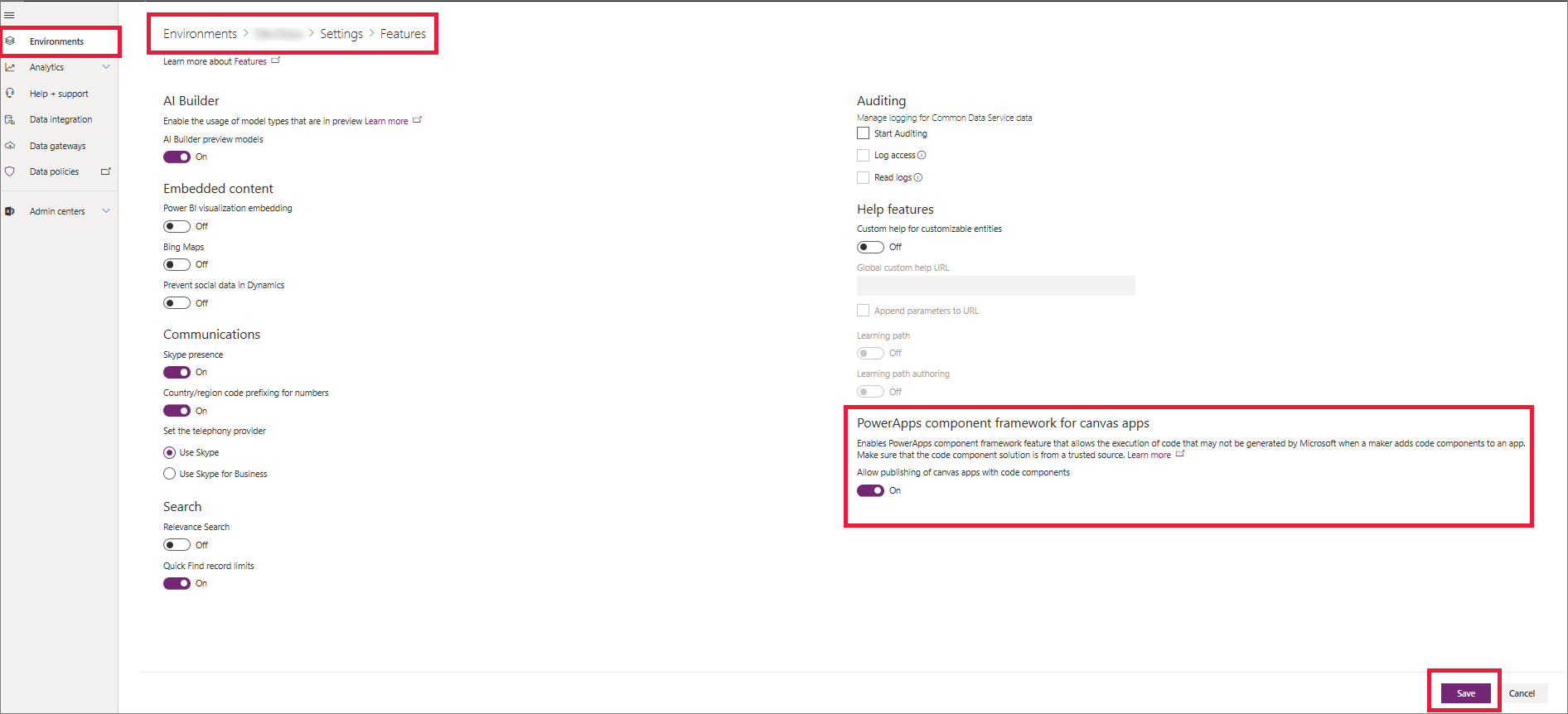This screenshot has height=714, width=1568.
Task: Click Settings in the breadcrumb
Action: [341, 34]
